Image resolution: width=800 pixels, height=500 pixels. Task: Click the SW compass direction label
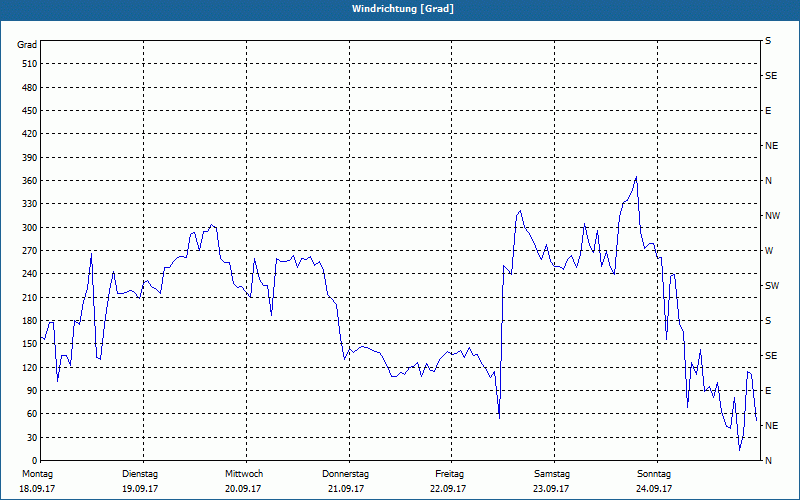772,286
